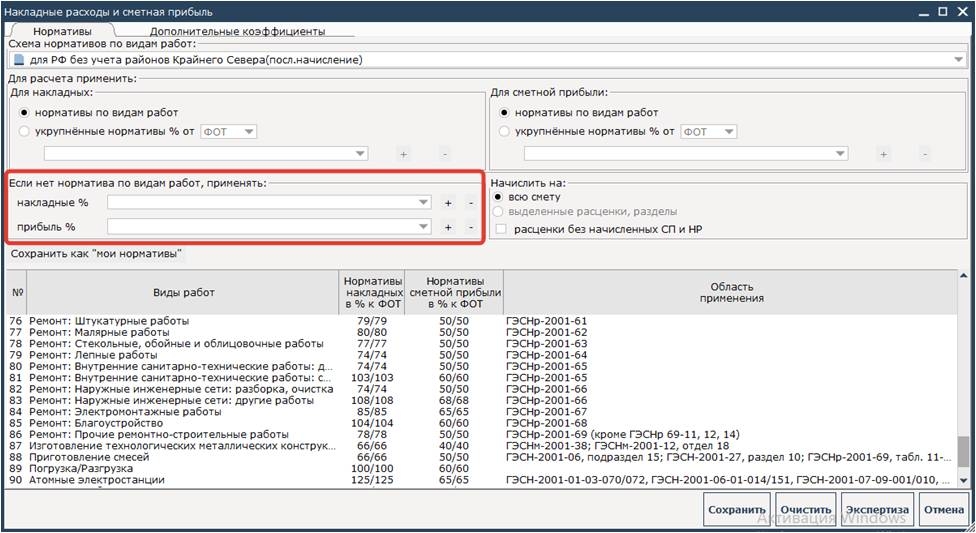
Task: Remove a value with minus next to прибыль %
Action: (471, 227)
